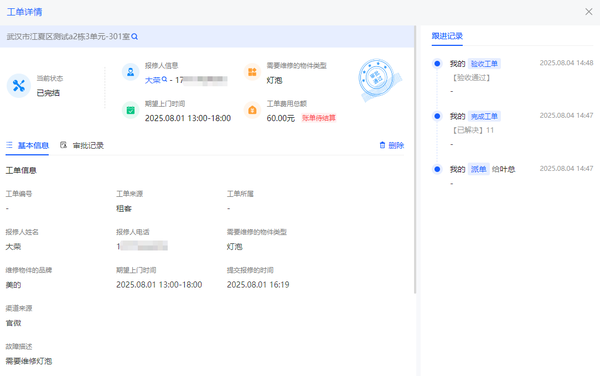The height and width of the screenshot is (376, 600).
Task: Click the 已完结 status text
Action: tap(48, 93)
